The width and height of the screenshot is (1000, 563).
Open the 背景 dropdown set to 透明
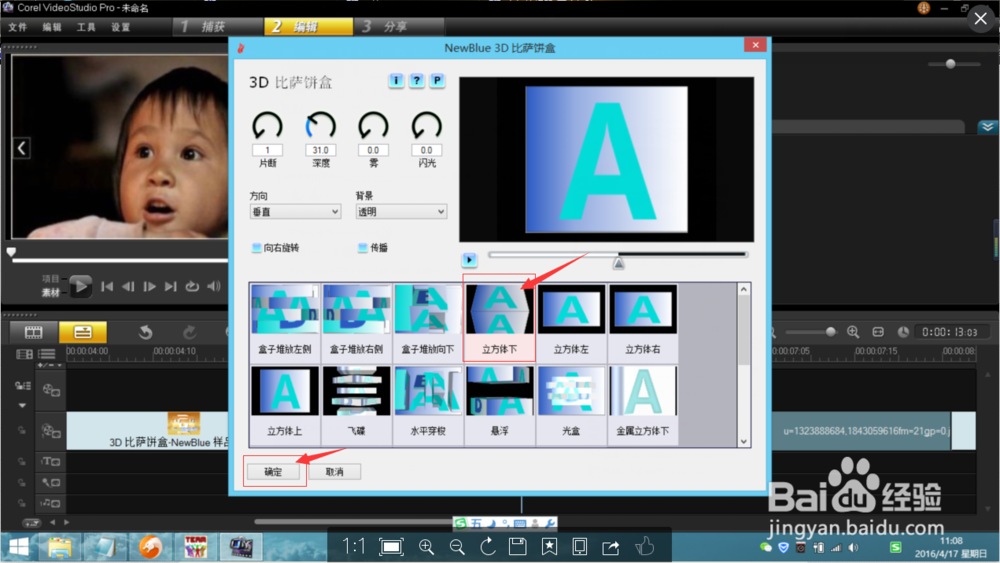(x=401, y=212)
